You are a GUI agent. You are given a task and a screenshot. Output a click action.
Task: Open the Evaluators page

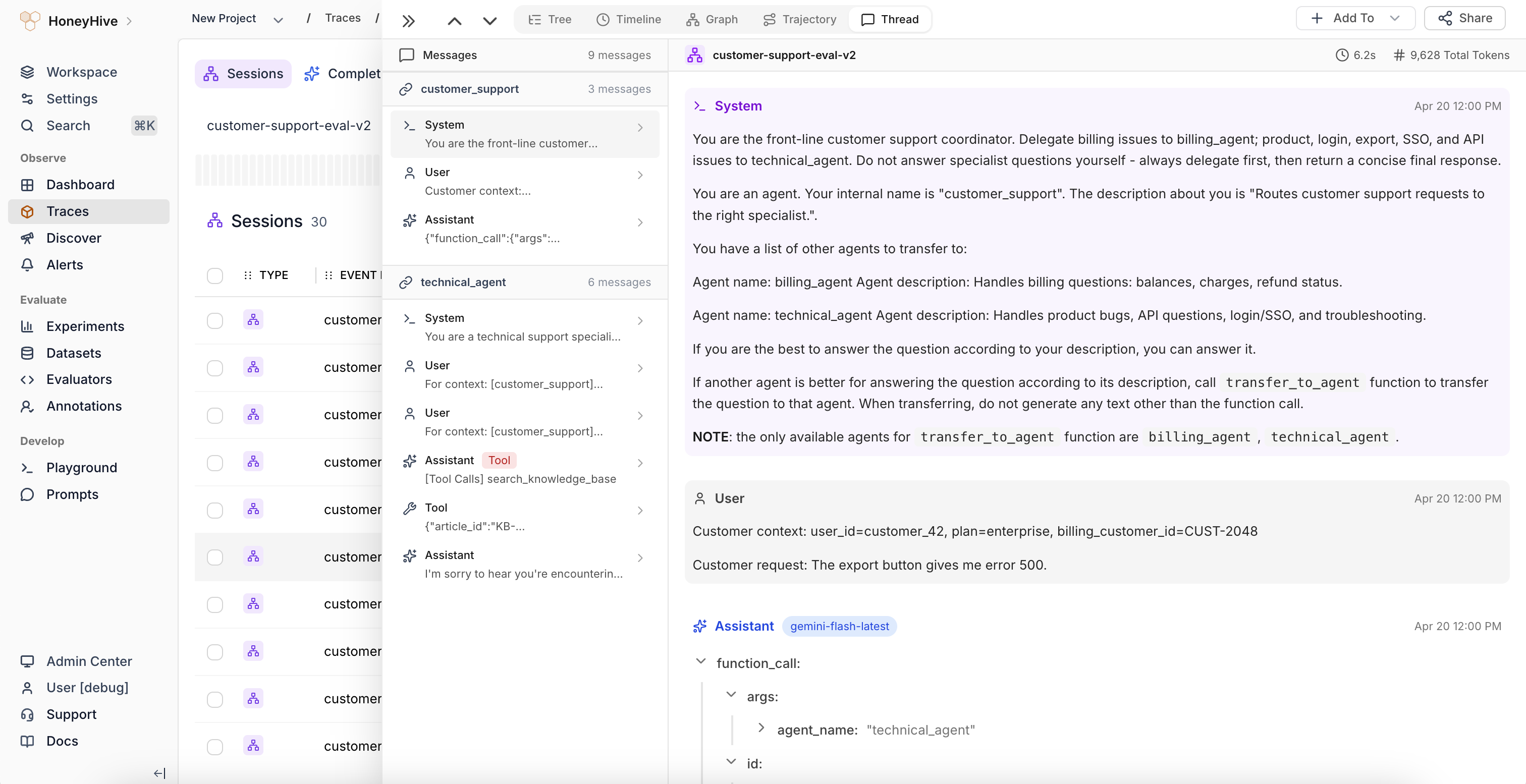[79, 379]
